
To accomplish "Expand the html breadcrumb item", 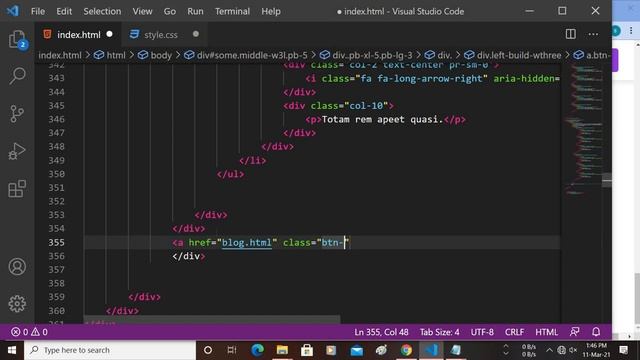I will pyautogui.click(x=110, y=55).
